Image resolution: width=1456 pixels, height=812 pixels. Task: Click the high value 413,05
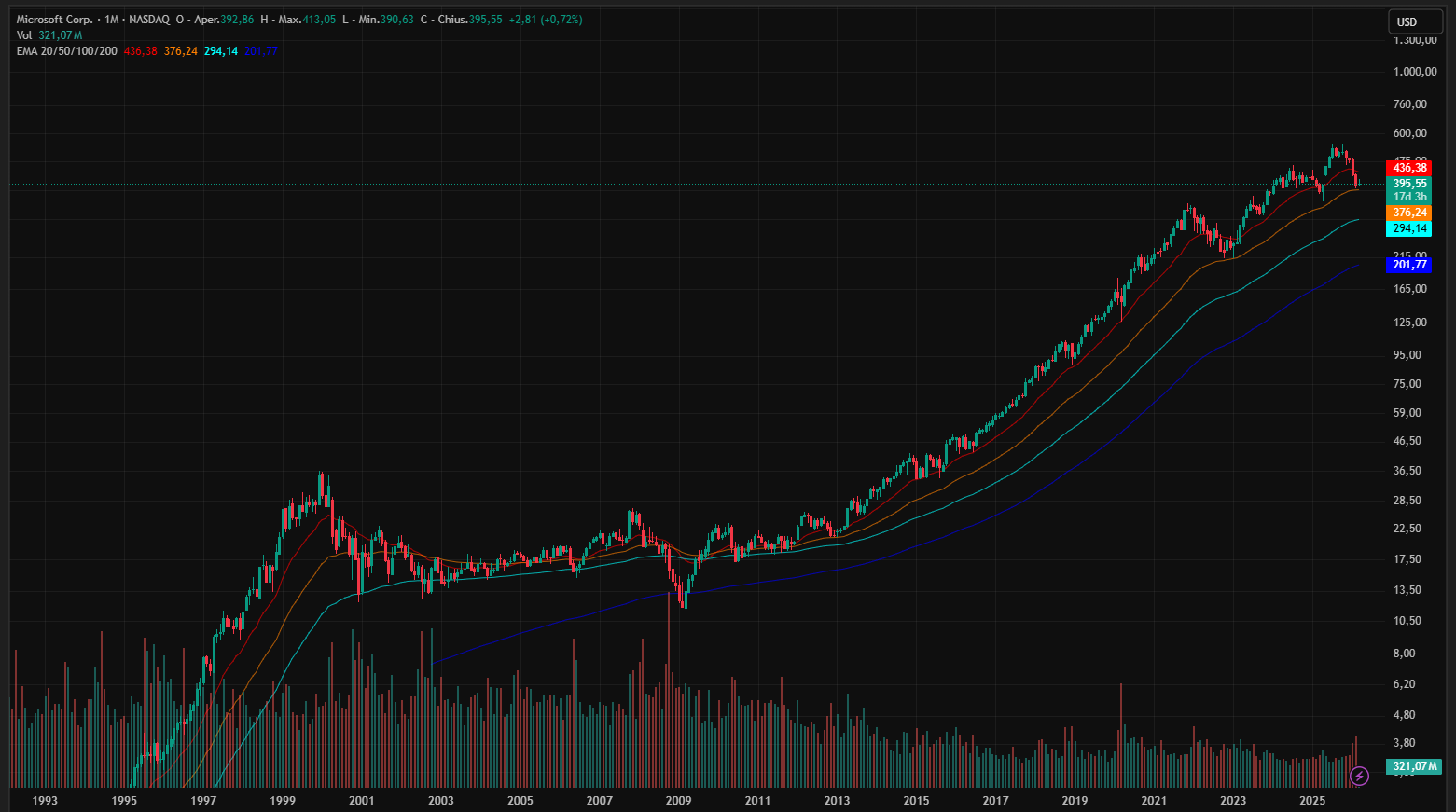pos(319,20)
